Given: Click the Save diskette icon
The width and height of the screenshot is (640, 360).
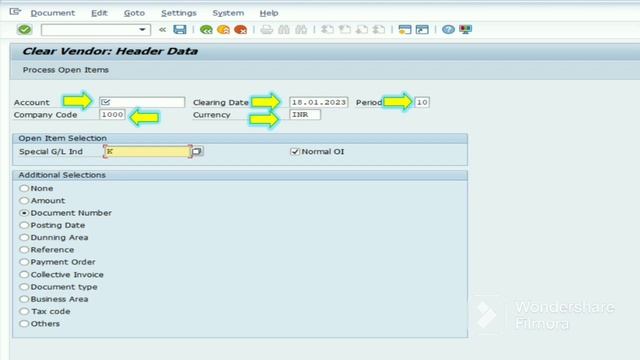Looking at the screenshot, I should 180,29.
